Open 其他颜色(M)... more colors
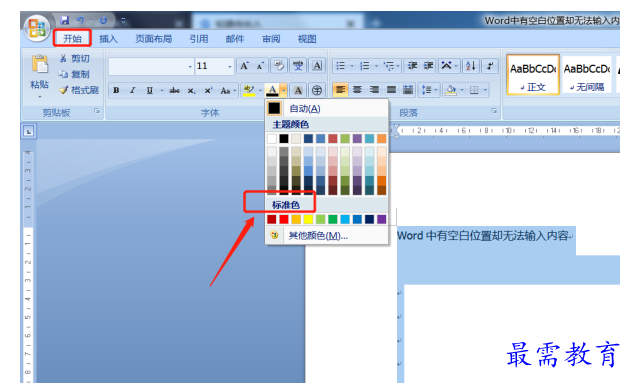The height and width of the screenshot is (386, 628). [326, 235]
